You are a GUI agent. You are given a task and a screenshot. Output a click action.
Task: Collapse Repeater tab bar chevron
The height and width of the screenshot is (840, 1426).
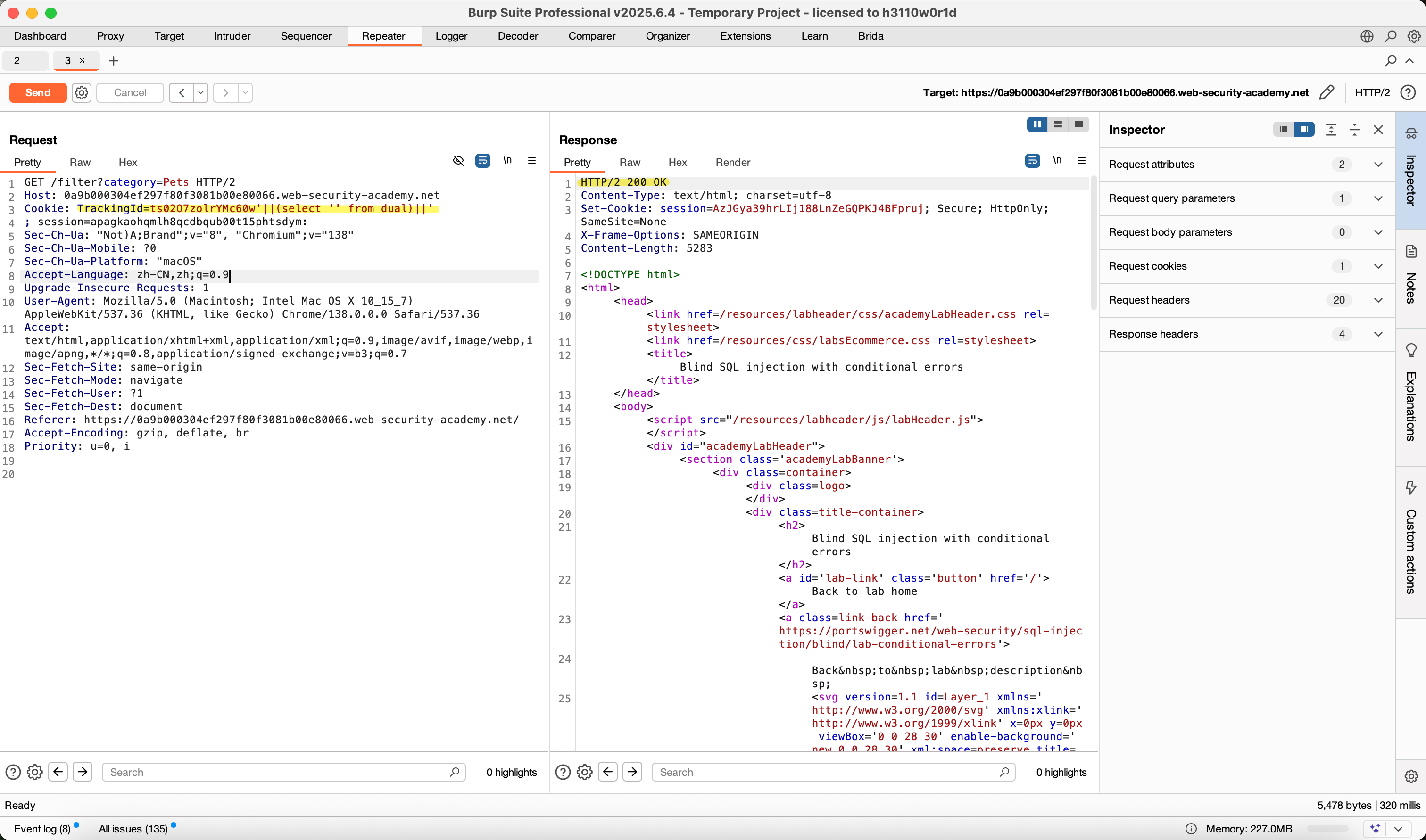coord(1409,60)
